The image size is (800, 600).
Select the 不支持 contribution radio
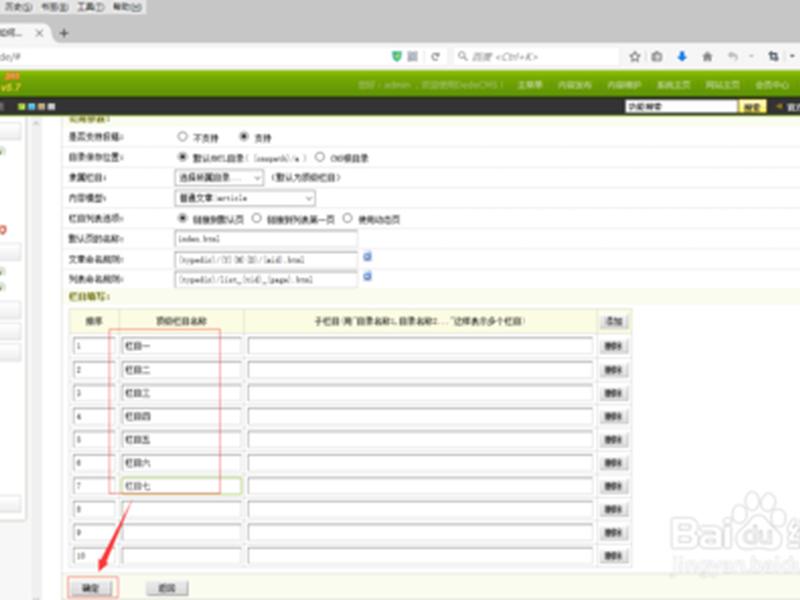(x=182, y=136)
